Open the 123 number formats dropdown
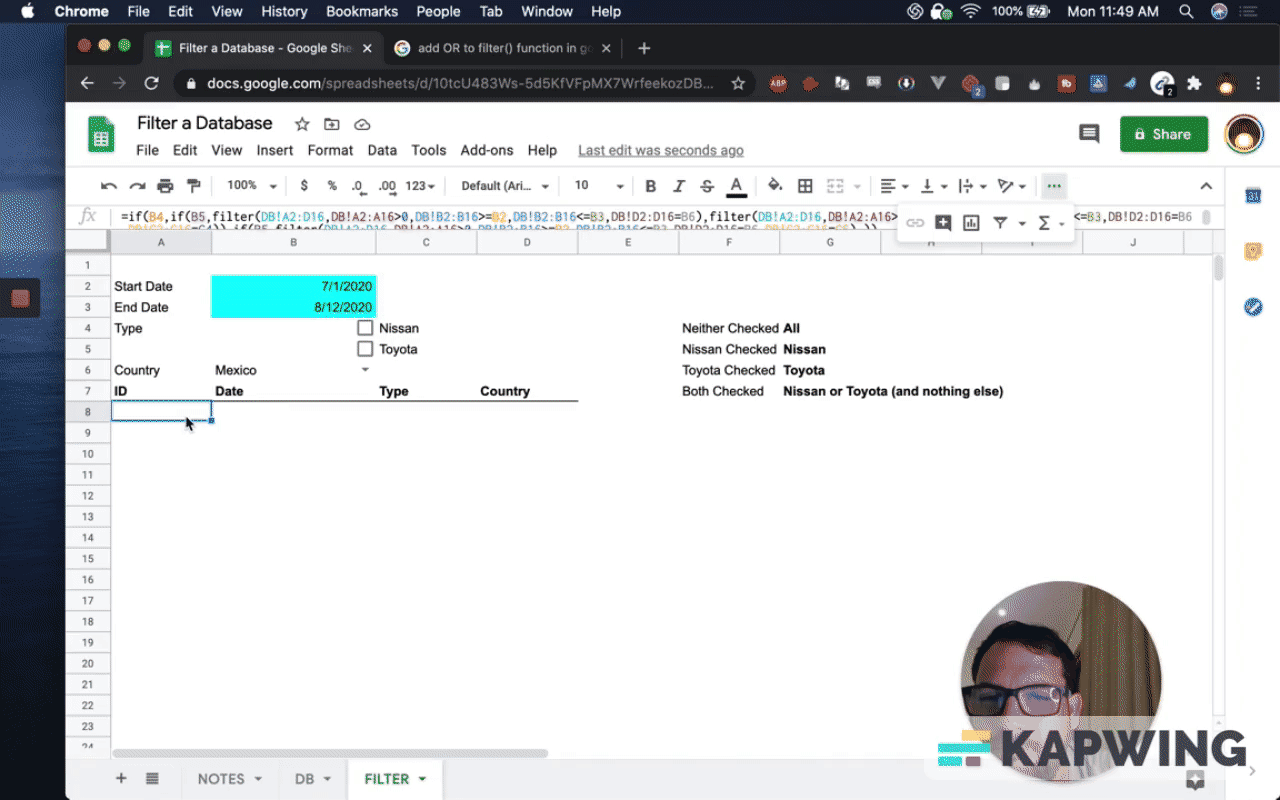This screenshot has width=1280, height=800. tap(420, 186)
